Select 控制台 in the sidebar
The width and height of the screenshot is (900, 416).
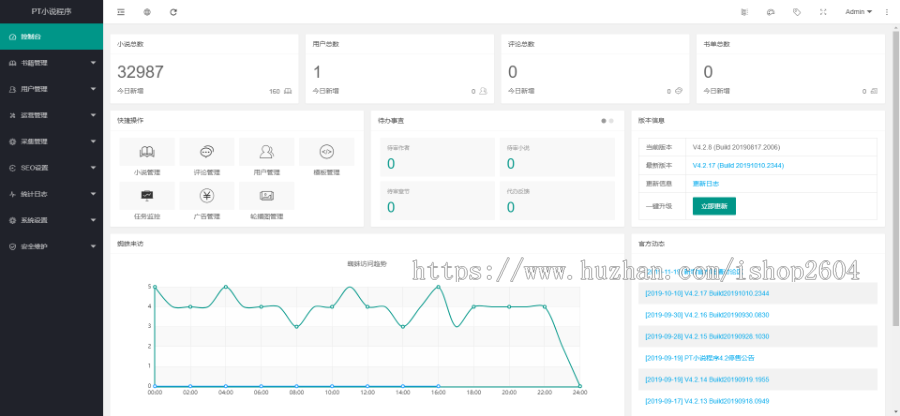50,37
